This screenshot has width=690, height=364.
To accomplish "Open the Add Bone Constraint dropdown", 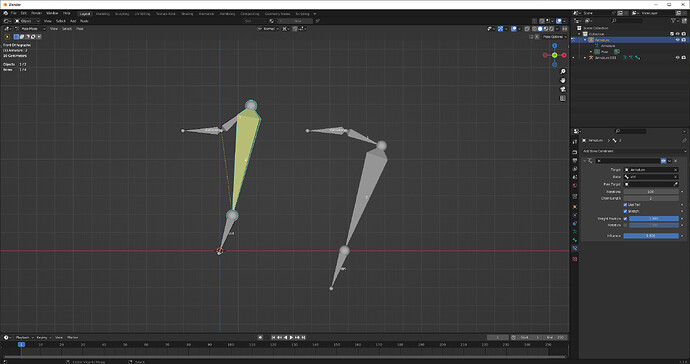I will point(634,151).
